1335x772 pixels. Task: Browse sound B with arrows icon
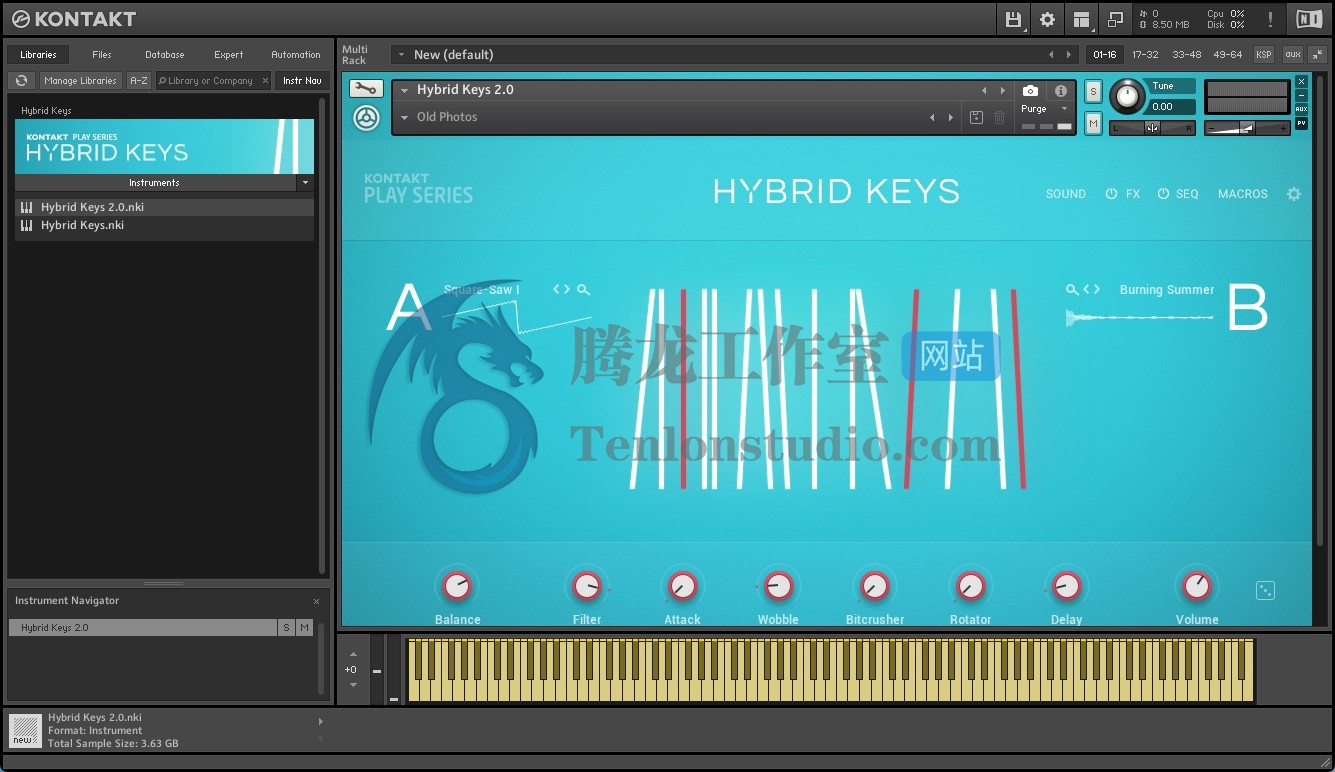coord(1092,290)
